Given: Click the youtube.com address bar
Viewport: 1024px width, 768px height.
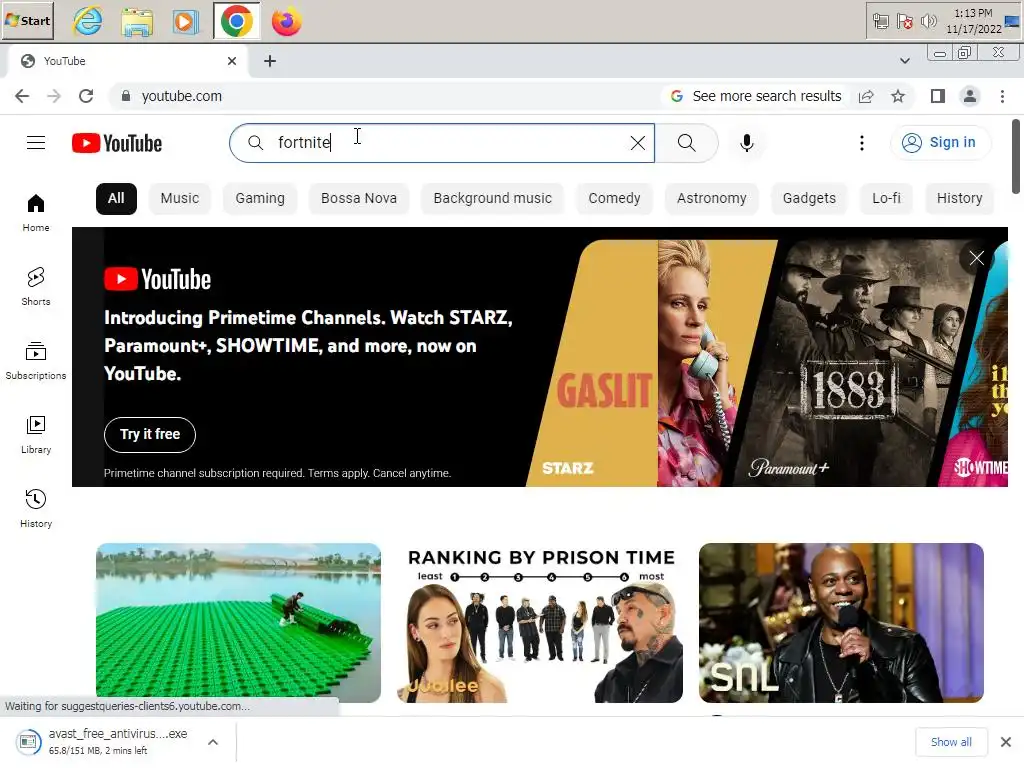Looking at the screenshot, I should 385,96.
